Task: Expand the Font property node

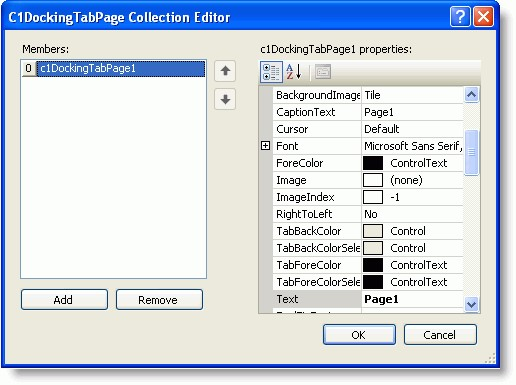Action: pyautogui.click(x=265, y=146)
